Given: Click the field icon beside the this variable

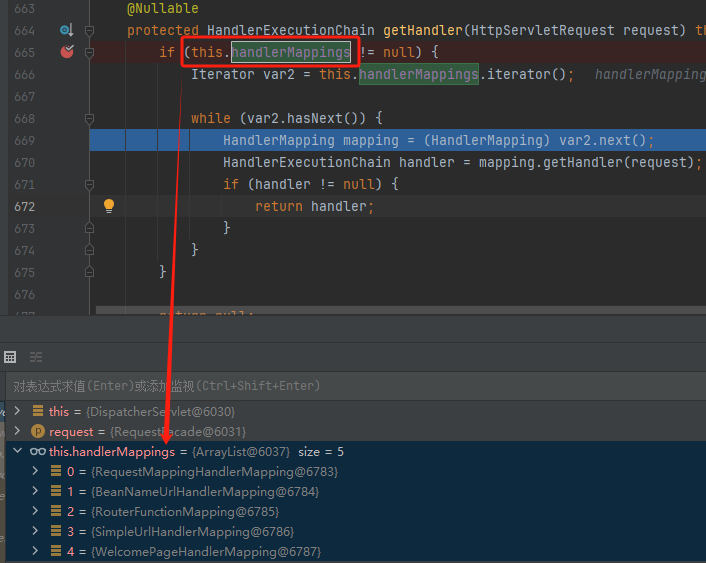Looking at the screenshot, I should [38, 411].
